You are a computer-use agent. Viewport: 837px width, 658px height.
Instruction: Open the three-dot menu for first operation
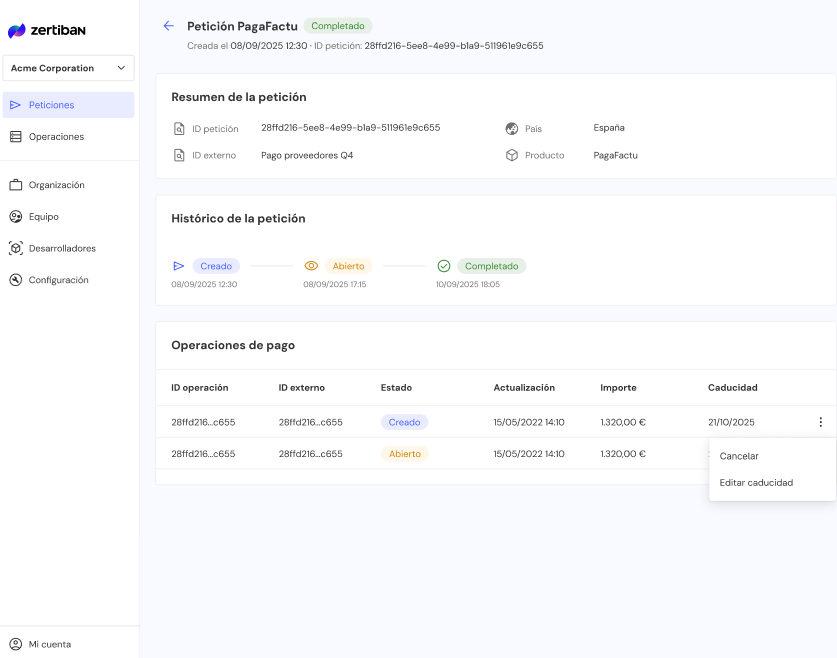[x=820, y=422]
